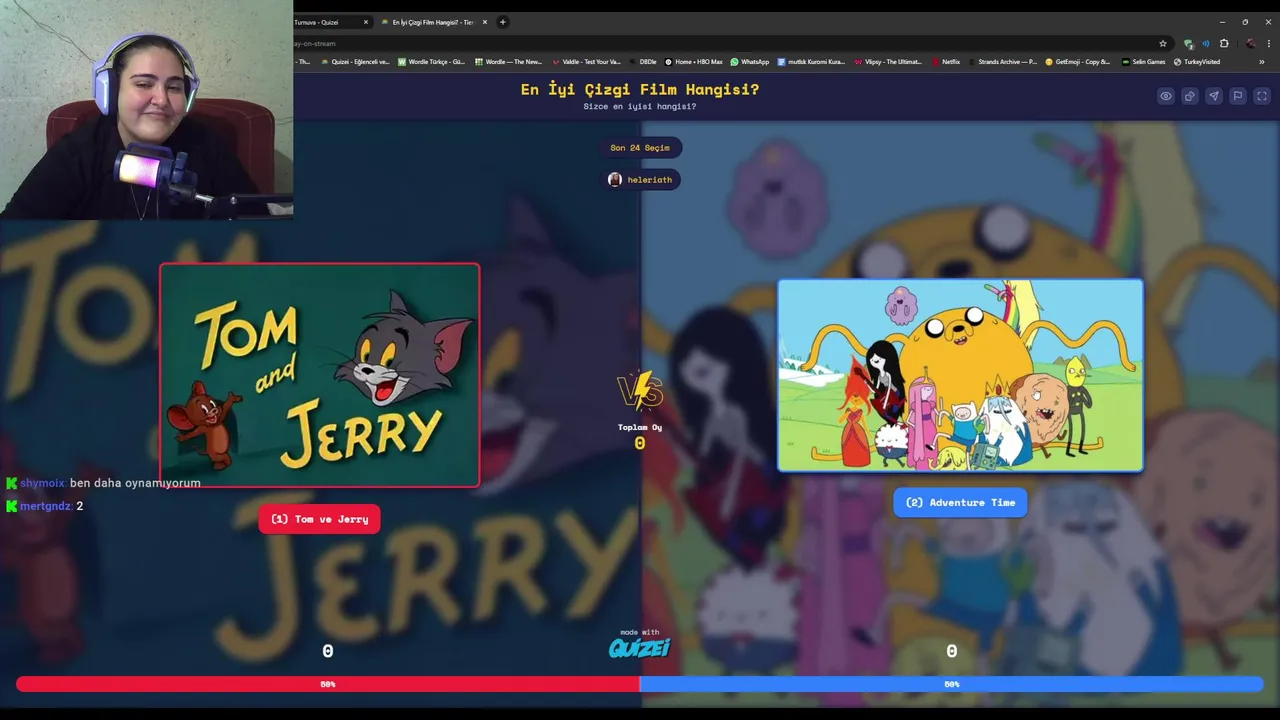Click the Toplam Oy vote counter
Viewport: 1280px width, 720px height.
[640, 436]
